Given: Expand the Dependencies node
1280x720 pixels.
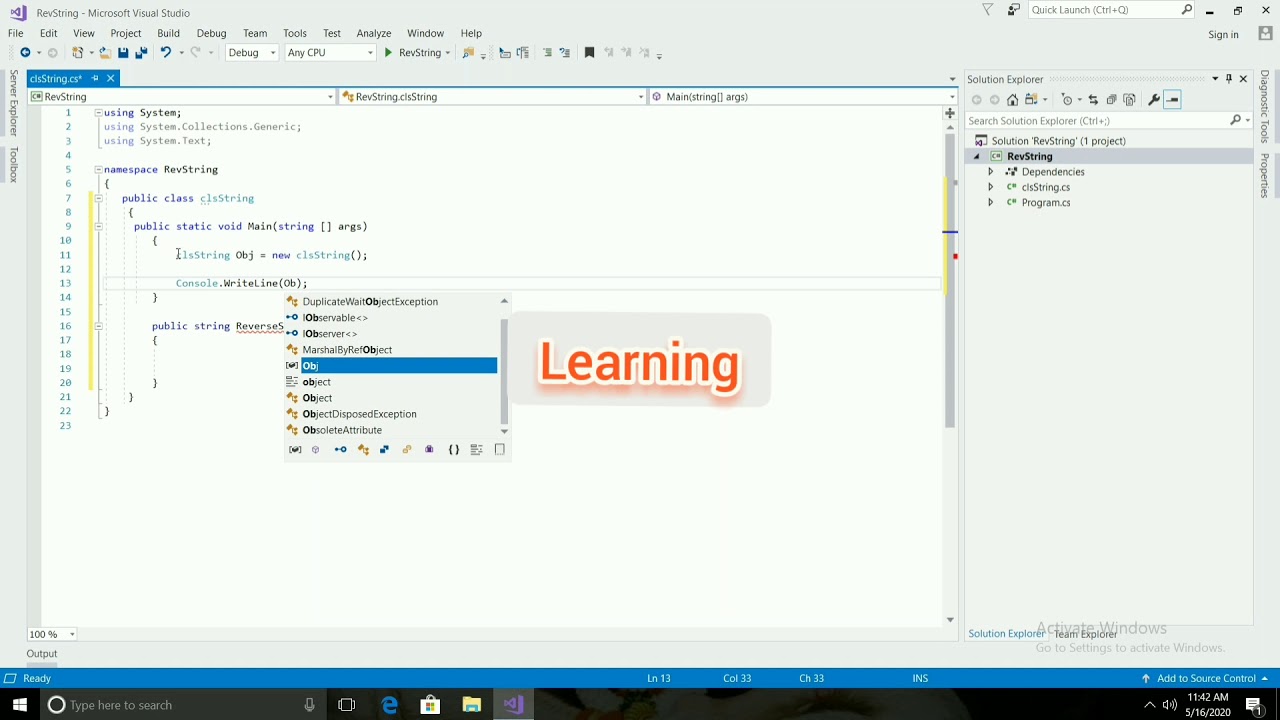Looking at the screenshot, I should pos(990,172).
